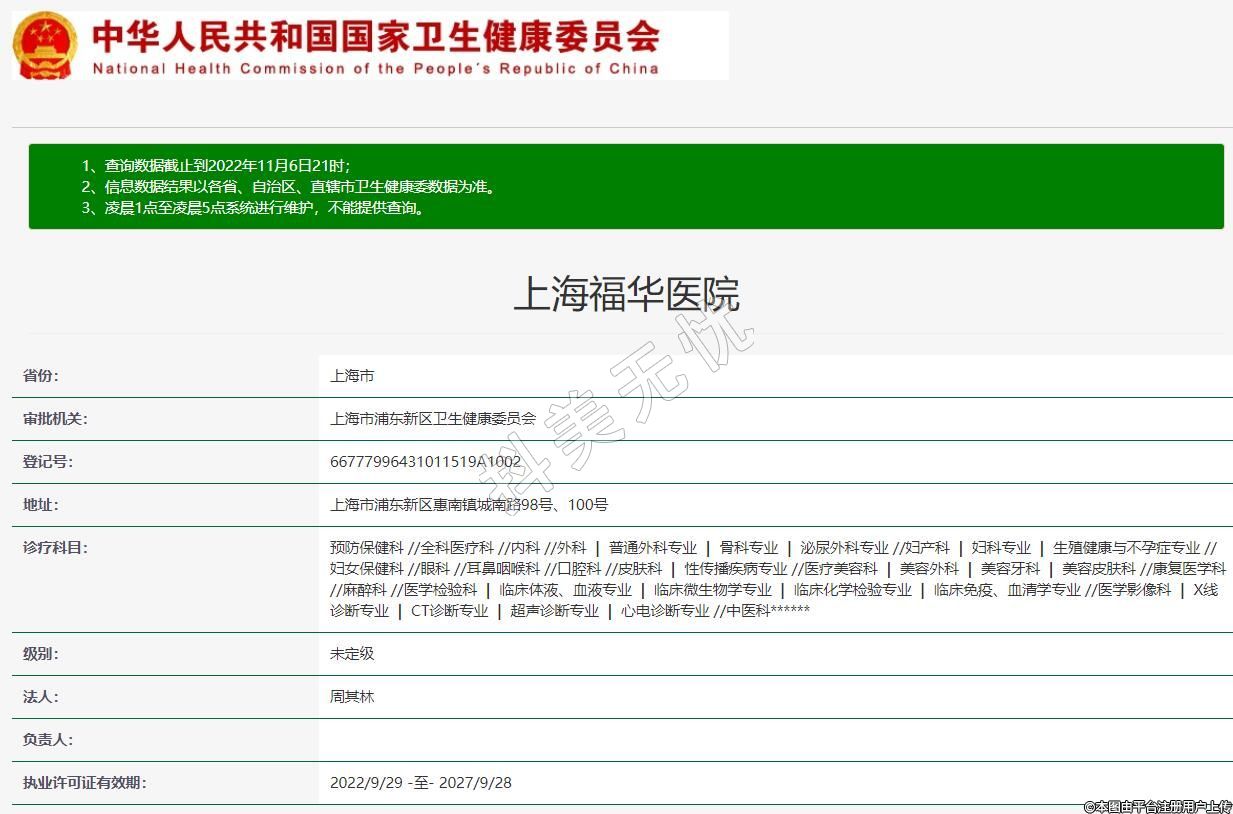Viewport: 1233px width, 814px height.
Task: Click the National Health Commission English subtitle
Action: [x=376, y=69]
